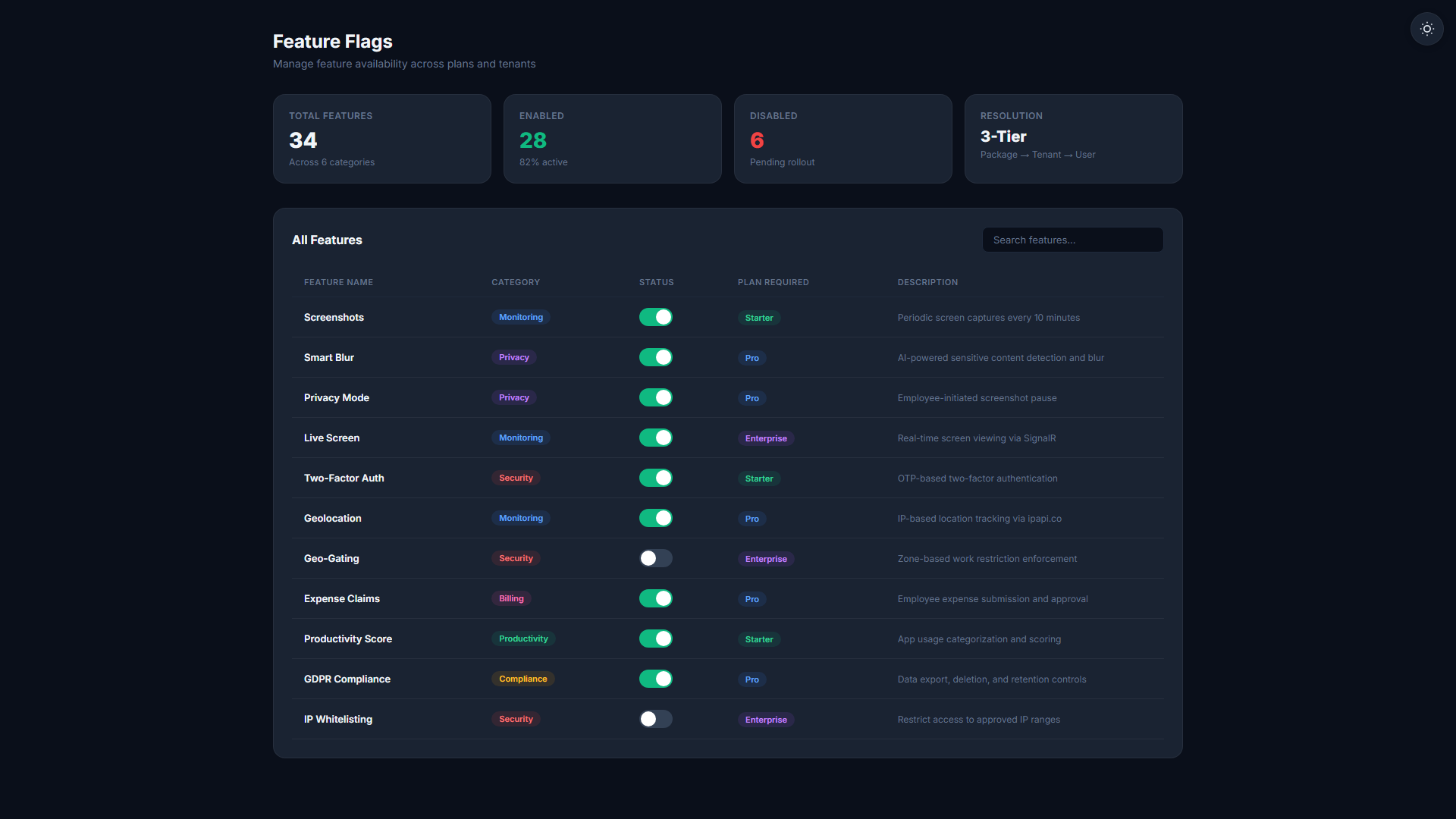Click the Enterprise plan badge for Live Screen
Viewport: 1456px width, 819px height.
766,438
